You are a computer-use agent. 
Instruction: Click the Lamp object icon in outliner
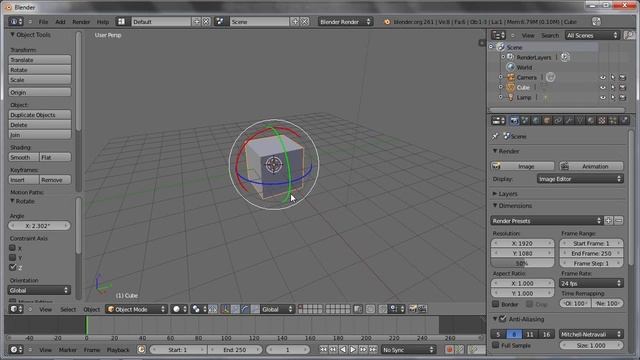[x=511, y=97]
